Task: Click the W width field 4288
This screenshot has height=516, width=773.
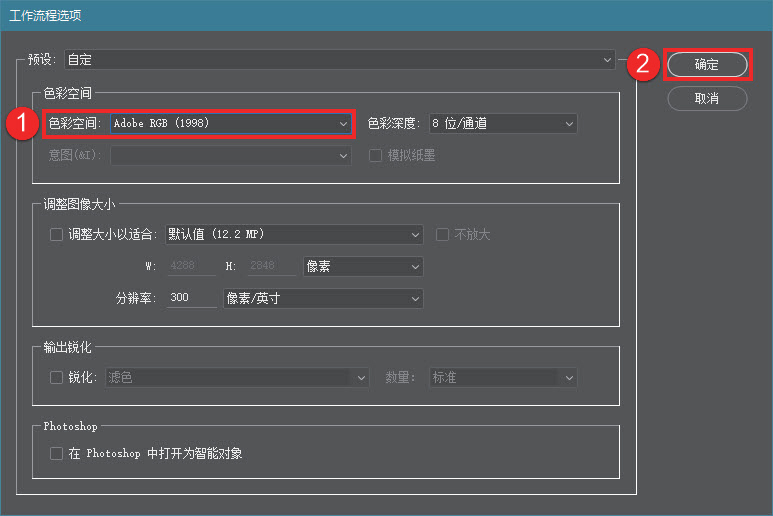Action: tap(191, 266)
